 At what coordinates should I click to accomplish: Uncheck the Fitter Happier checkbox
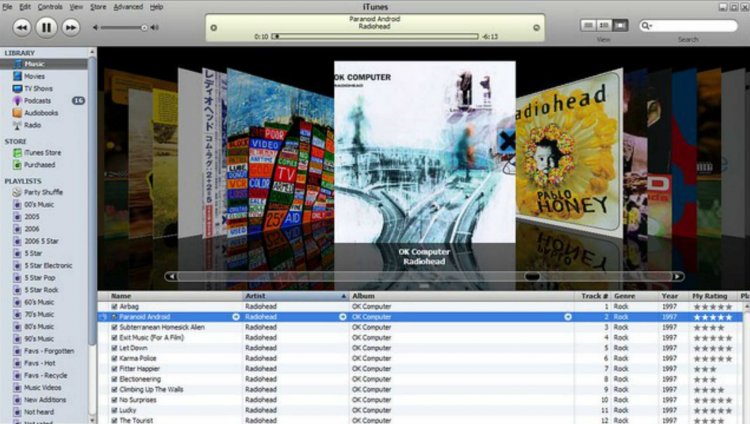114,369
